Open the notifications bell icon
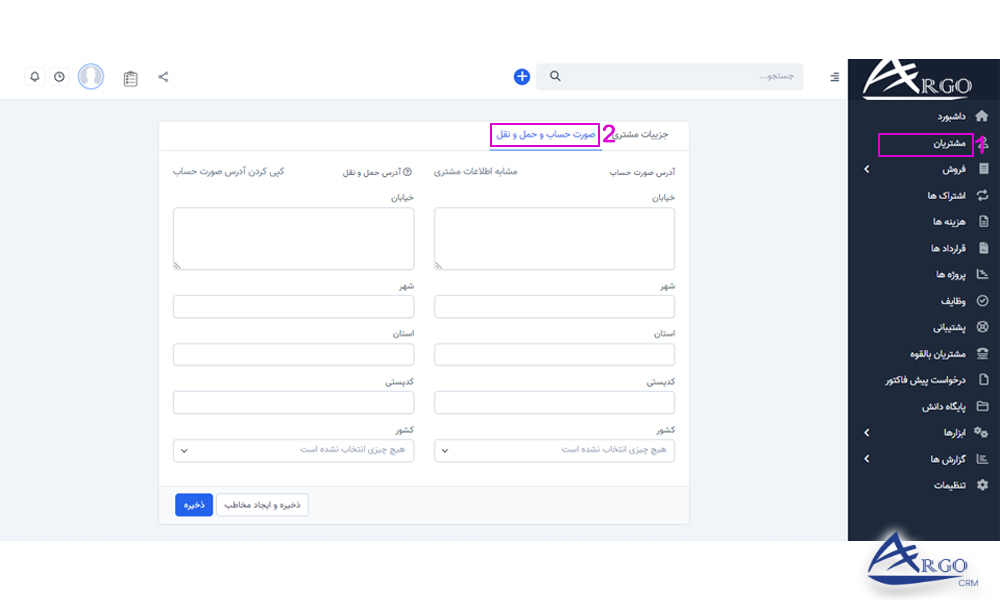This screenshot has height=600, width=1000. [x=33, y=76]
